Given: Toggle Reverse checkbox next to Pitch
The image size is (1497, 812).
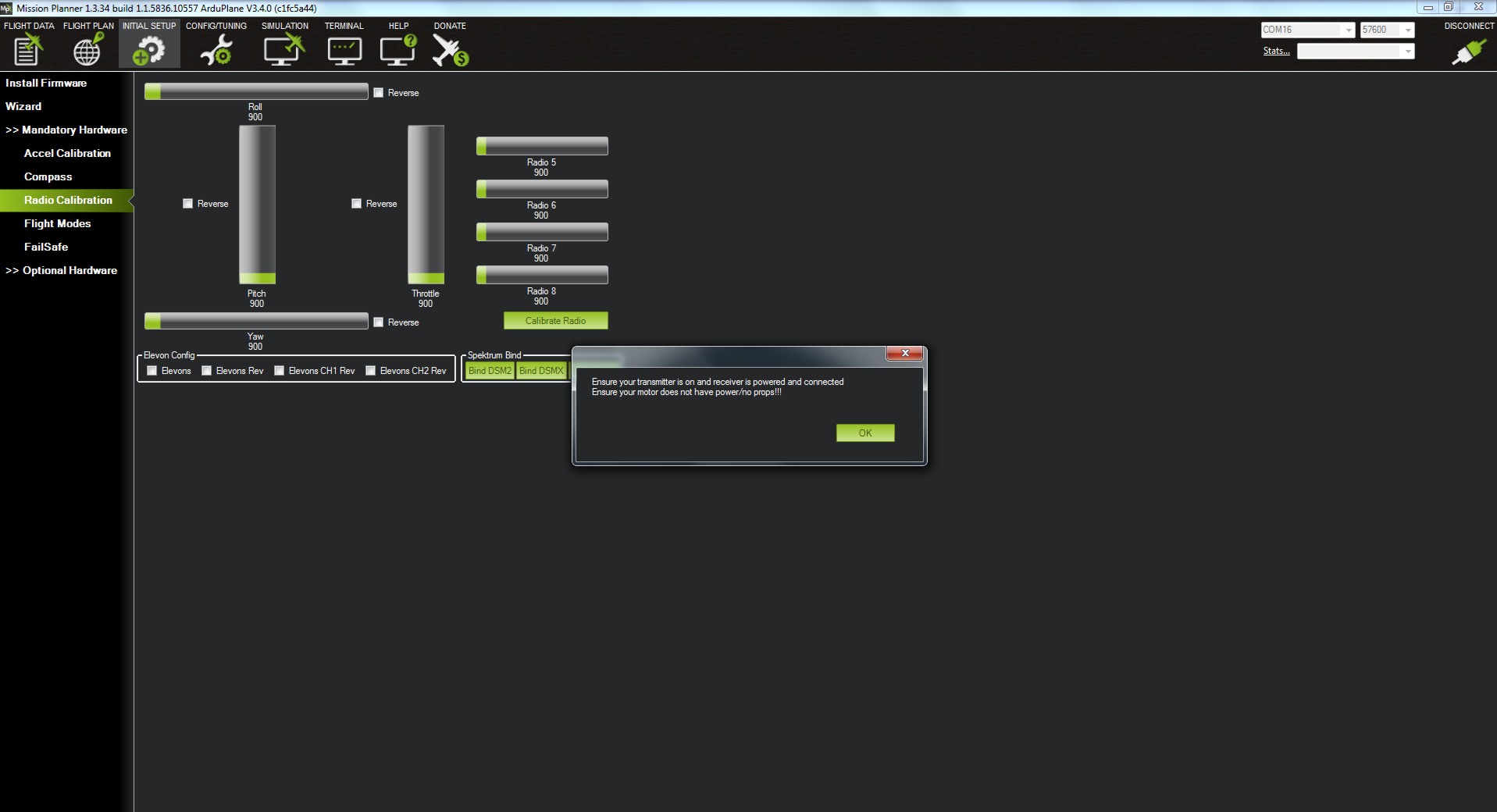Looking at the screenshot, I should (x=188, y=204).
